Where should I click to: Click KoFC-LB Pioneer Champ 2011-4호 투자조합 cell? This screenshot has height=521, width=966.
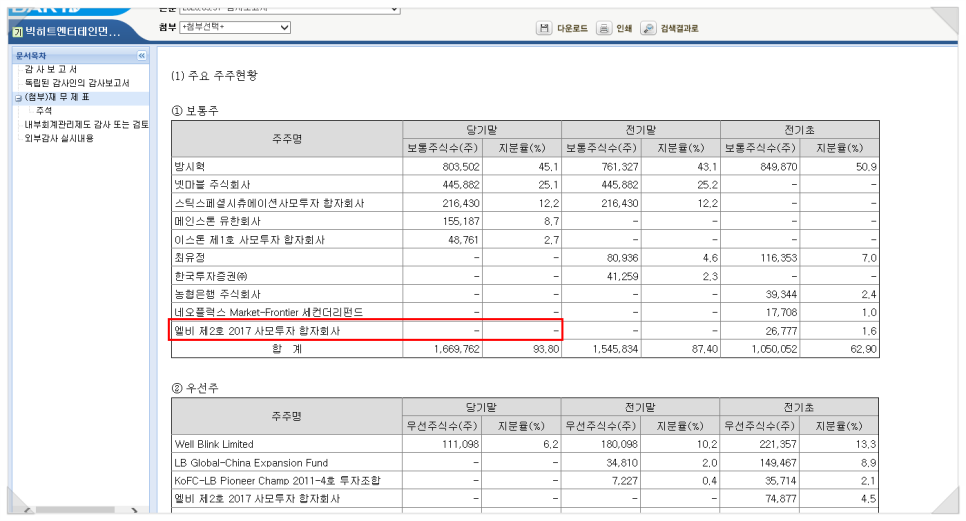pos(287,480)
